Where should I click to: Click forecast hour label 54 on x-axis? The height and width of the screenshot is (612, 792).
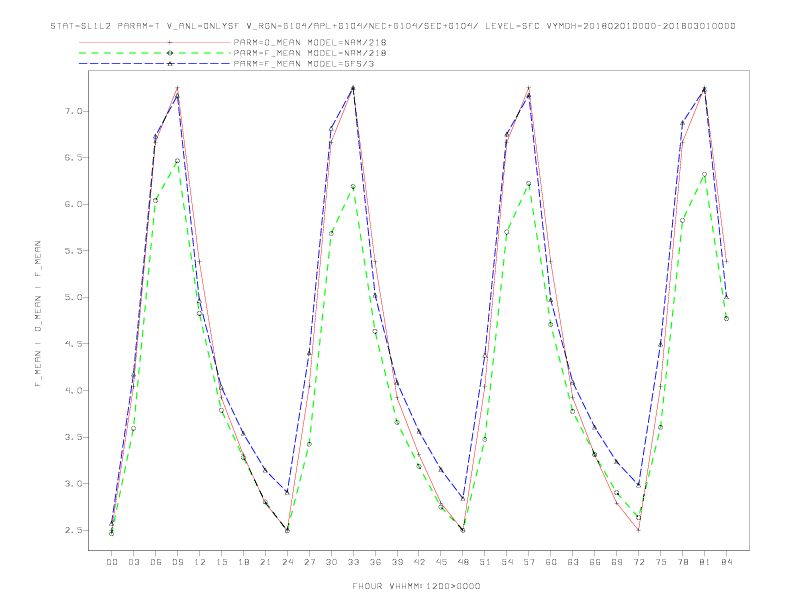pos(507,562)
